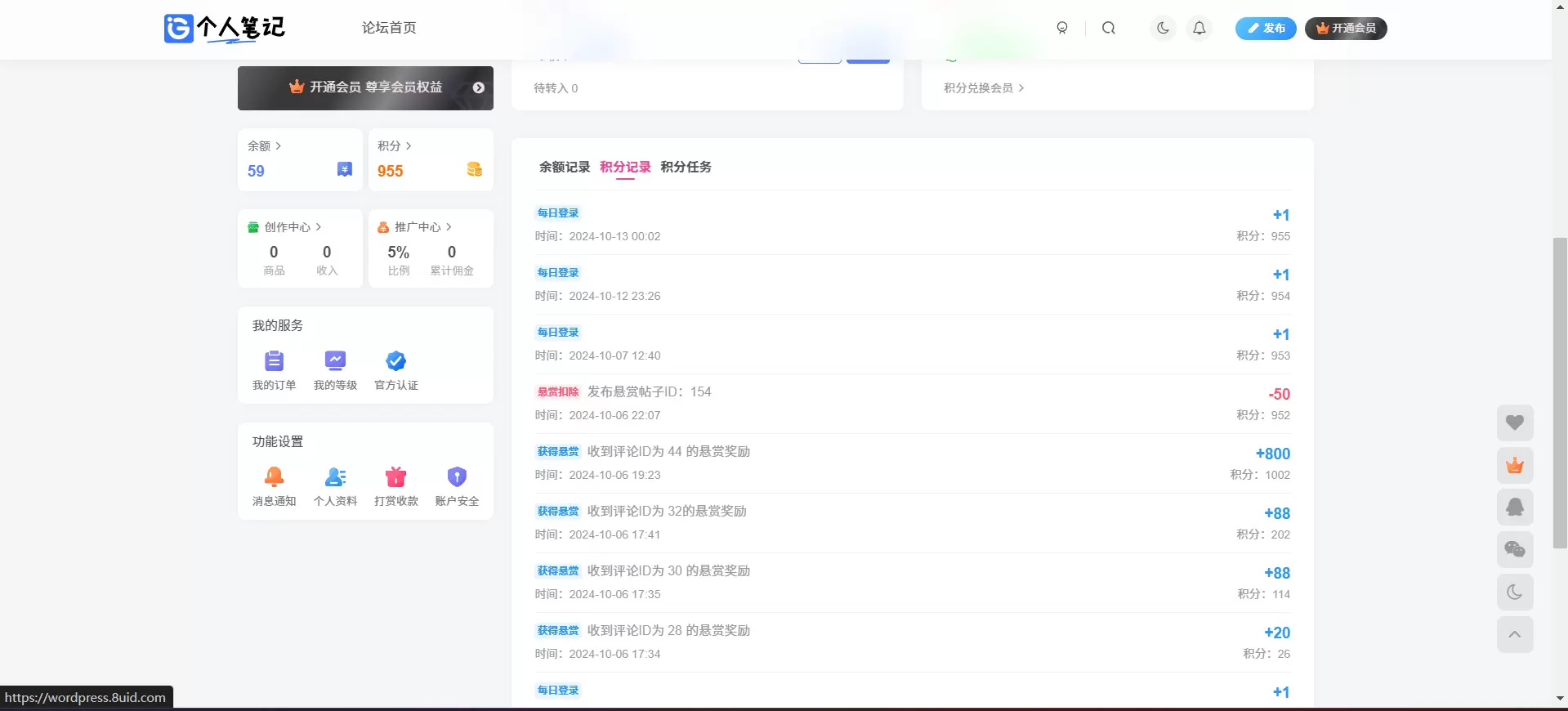Click the scrollbar up arrow

click(1560, 6)
